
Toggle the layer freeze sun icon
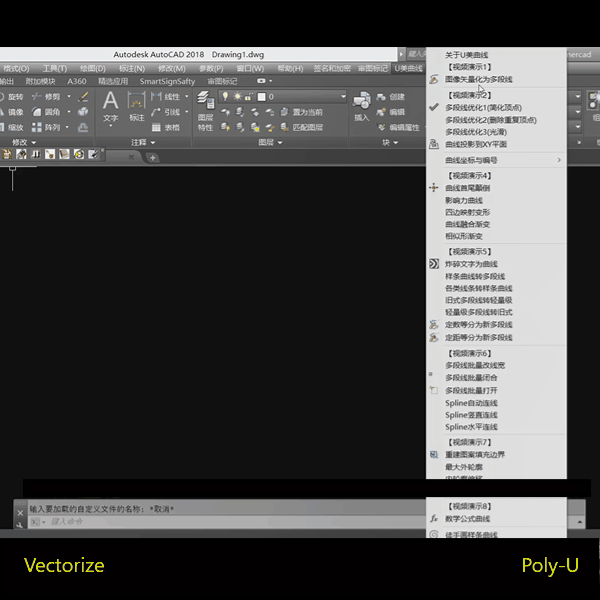click(237, 96)
